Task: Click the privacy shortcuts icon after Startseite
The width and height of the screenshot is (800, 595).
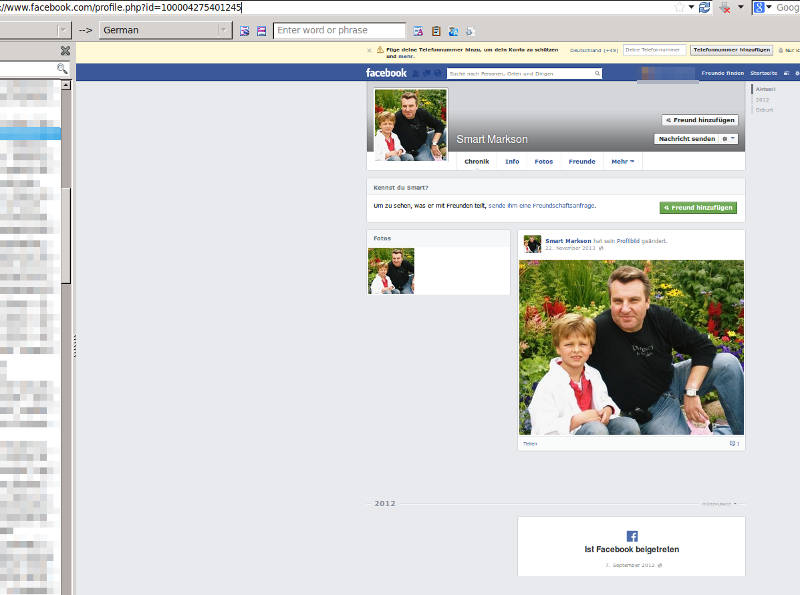Action: 786,73
